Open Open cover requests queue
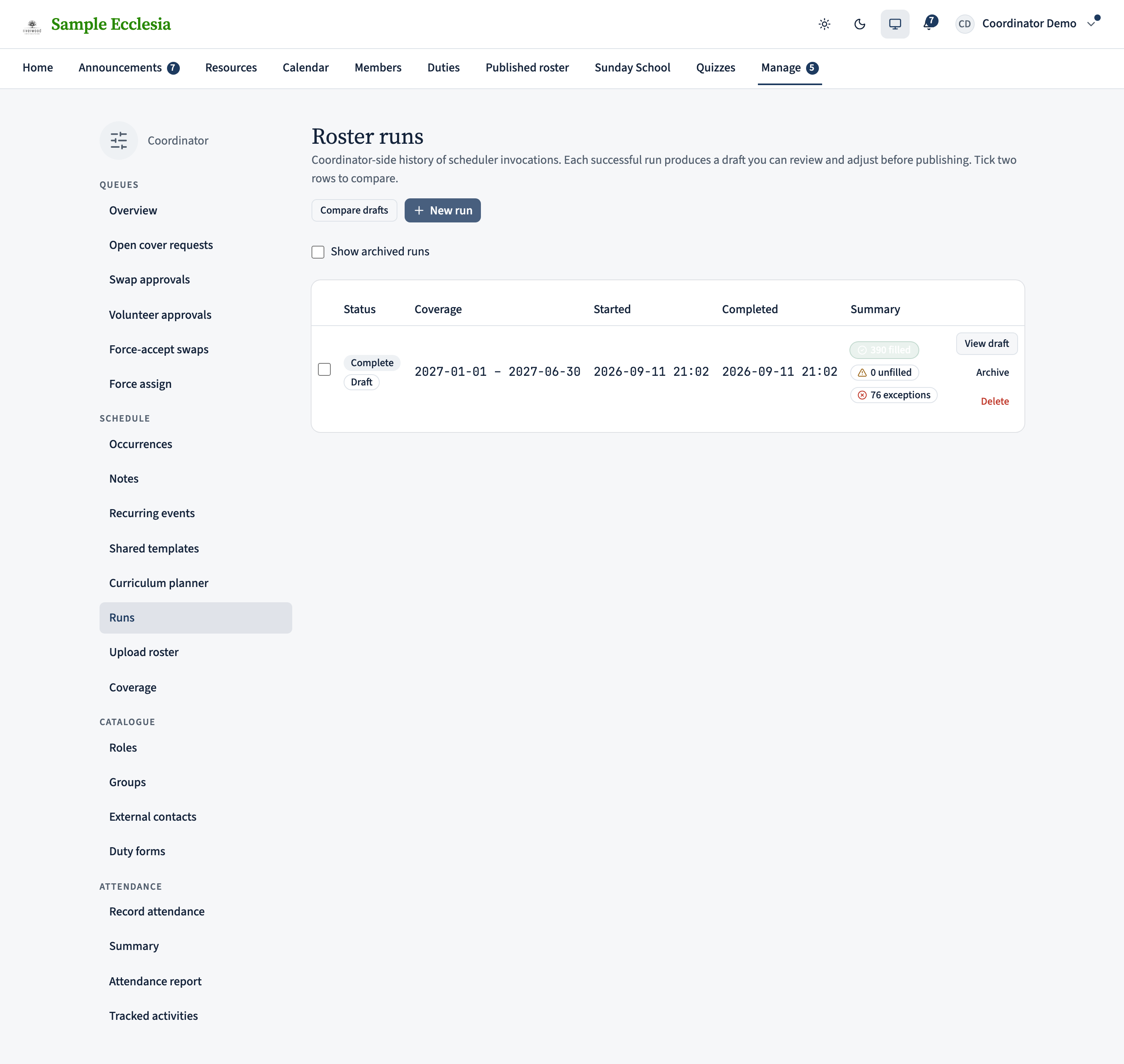This screenshot has width=1124, height=1064. pos(195,245)
